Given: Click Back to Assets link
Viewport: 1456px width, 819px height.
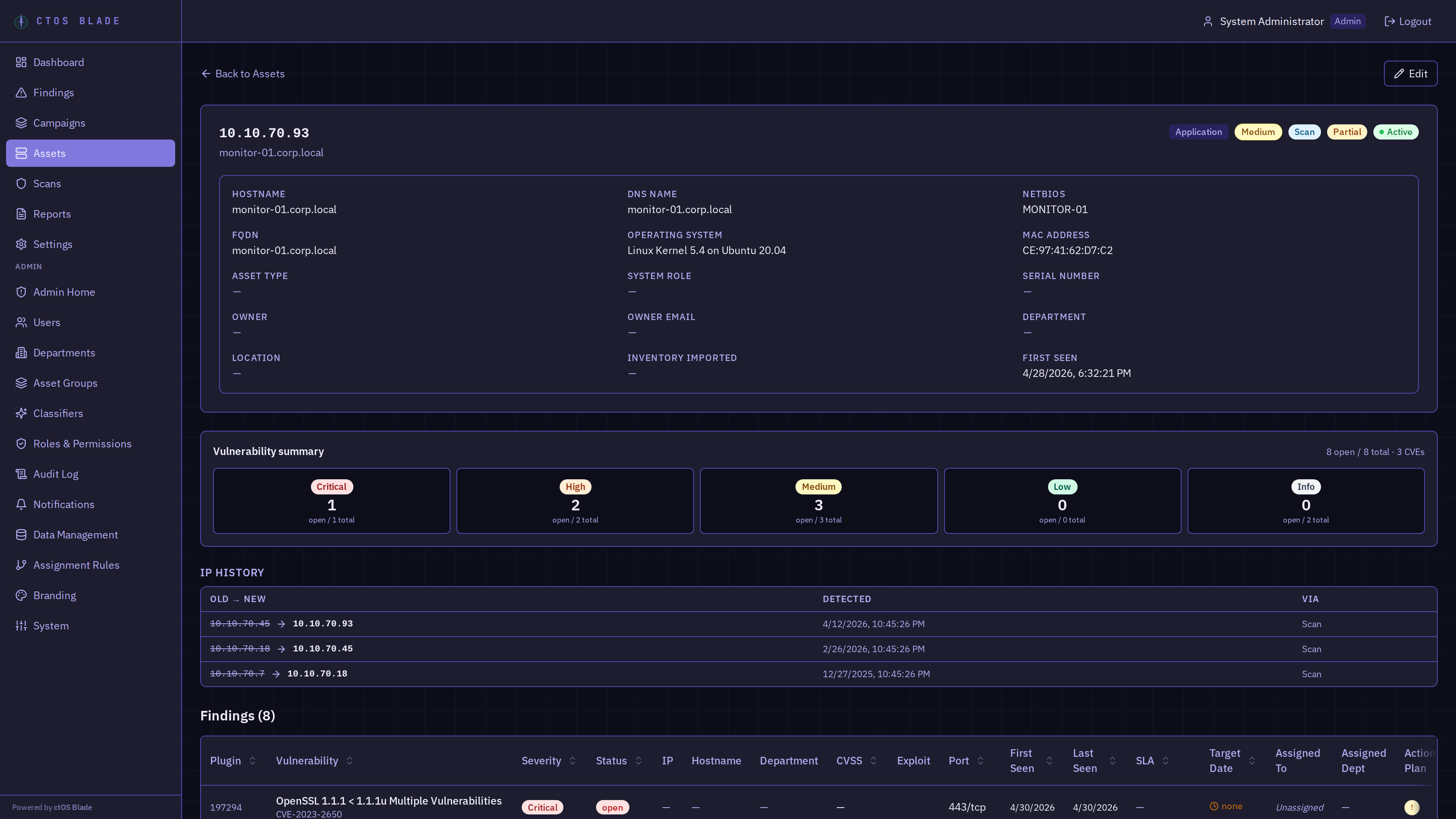Looking at the screenshot, I should coord(243,74).
